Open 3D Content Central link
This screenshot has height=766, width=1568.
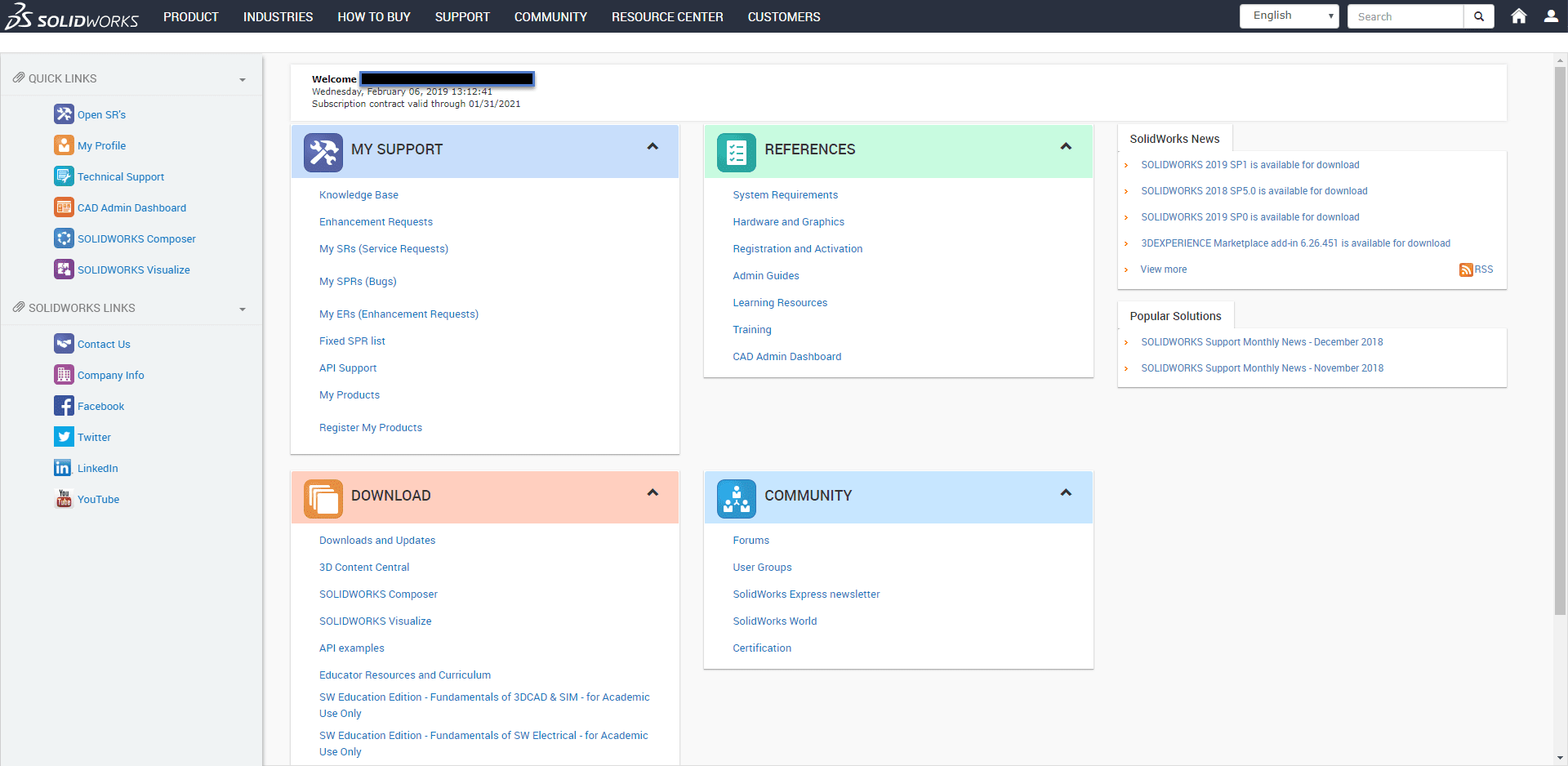(364, 568)
